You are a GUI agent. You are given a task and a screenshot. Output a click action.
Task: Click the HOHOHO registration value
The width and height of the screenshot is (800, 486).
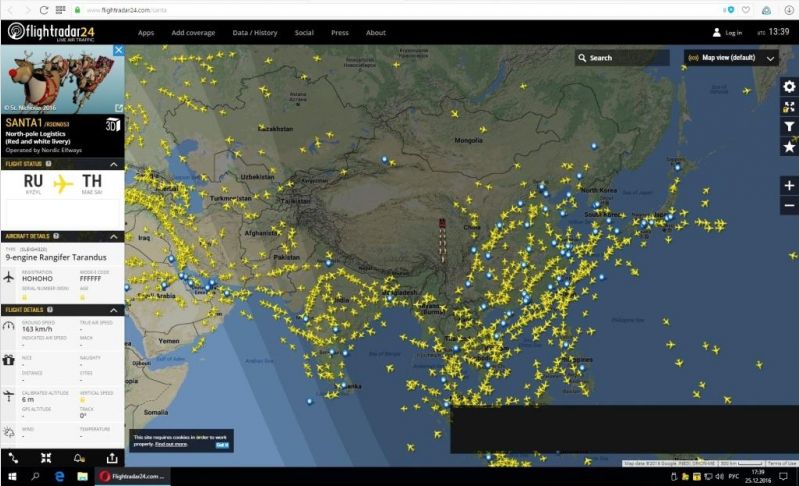pyautogui.click(x=37, y=279)
